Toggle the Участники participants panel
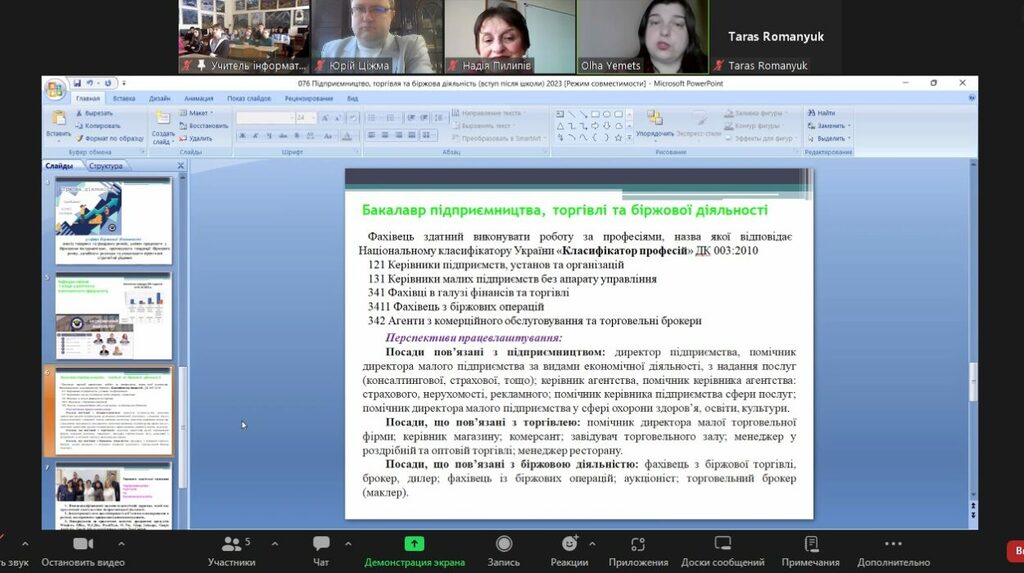 click(232, 544)
